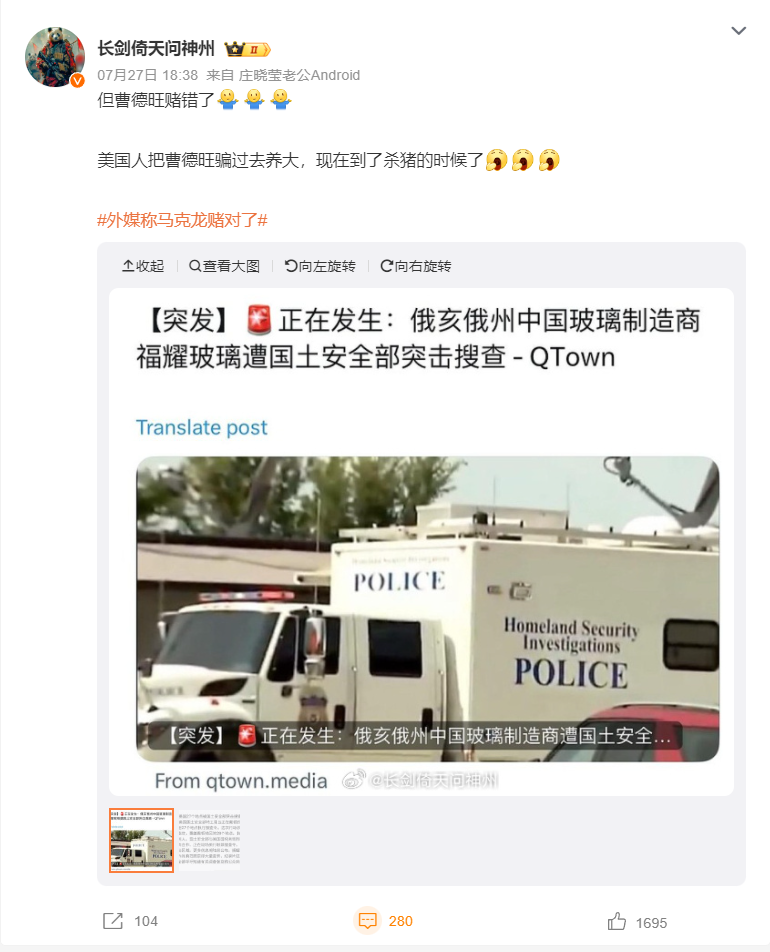Open the 庄晓莹老公Android source link
Image resolution: width=770 pixels, height=952 pixels.
(x=299, y=75)
